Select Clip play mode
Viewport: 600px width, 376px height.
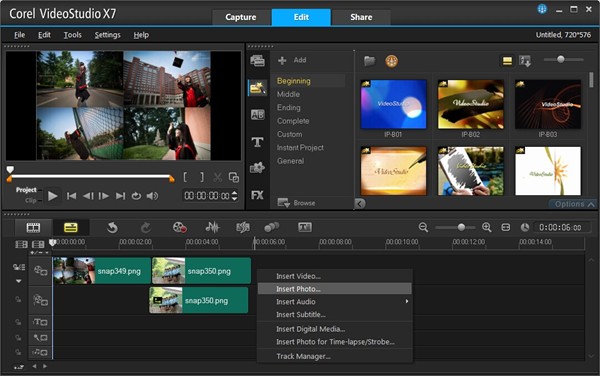point(31,200)
